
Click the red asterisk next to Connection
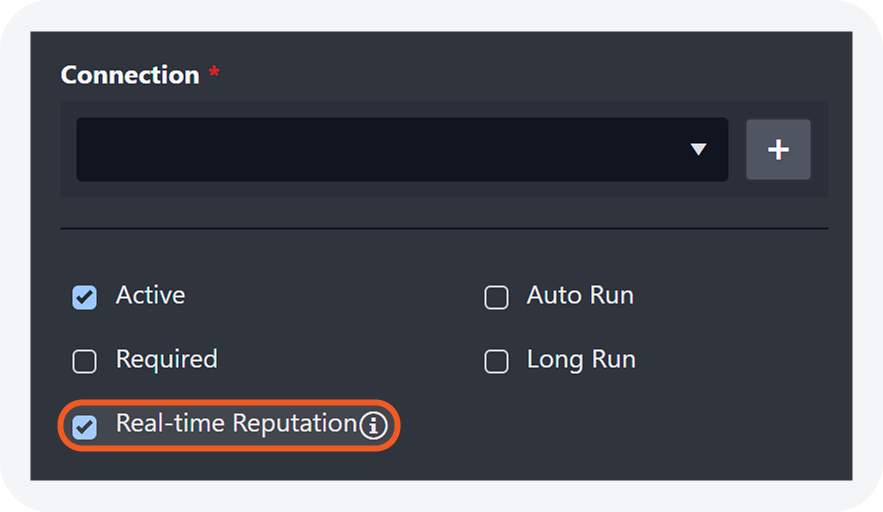tap(214, 74)
